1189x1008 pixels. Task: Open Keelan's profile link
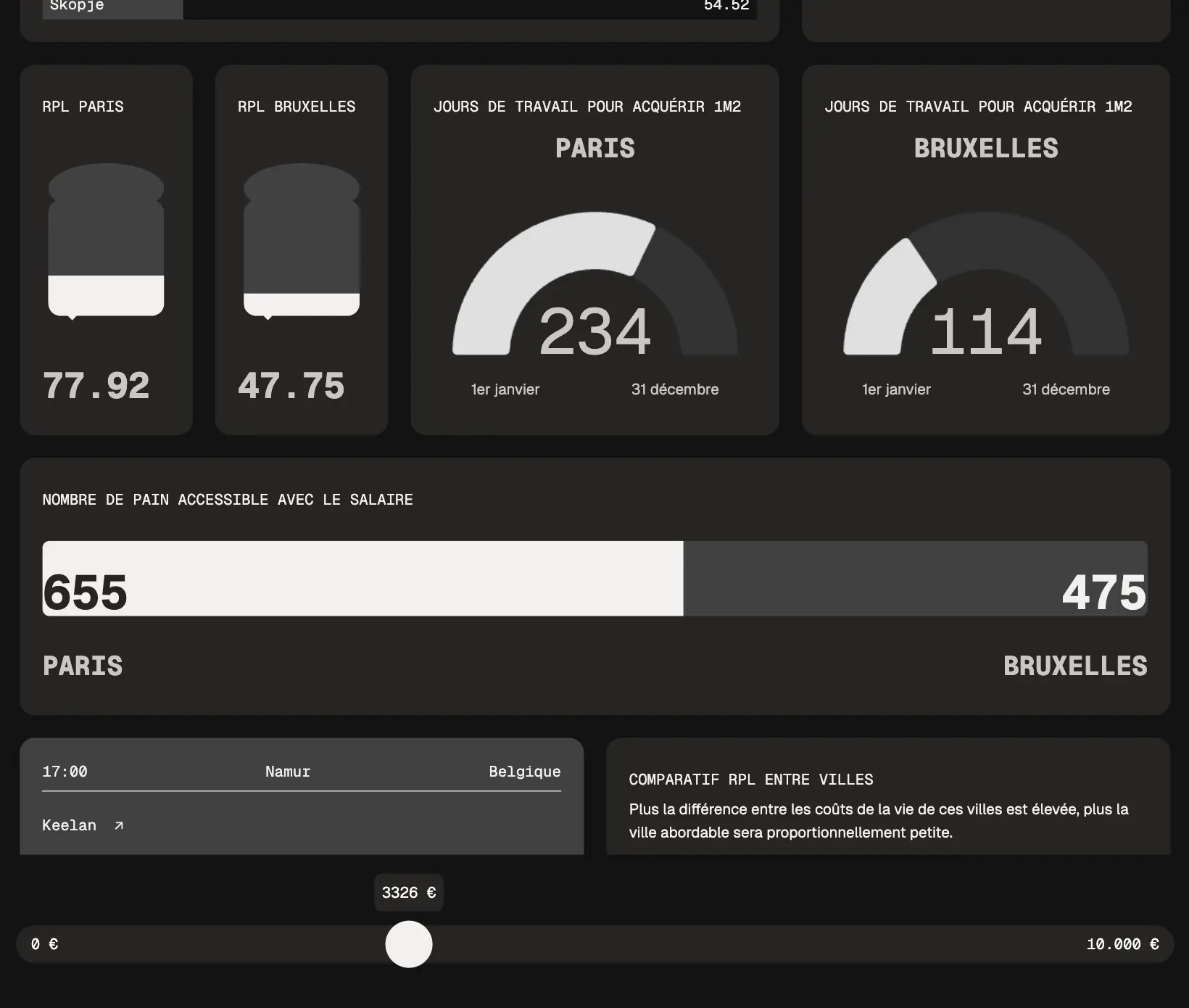tap(69, 825)
